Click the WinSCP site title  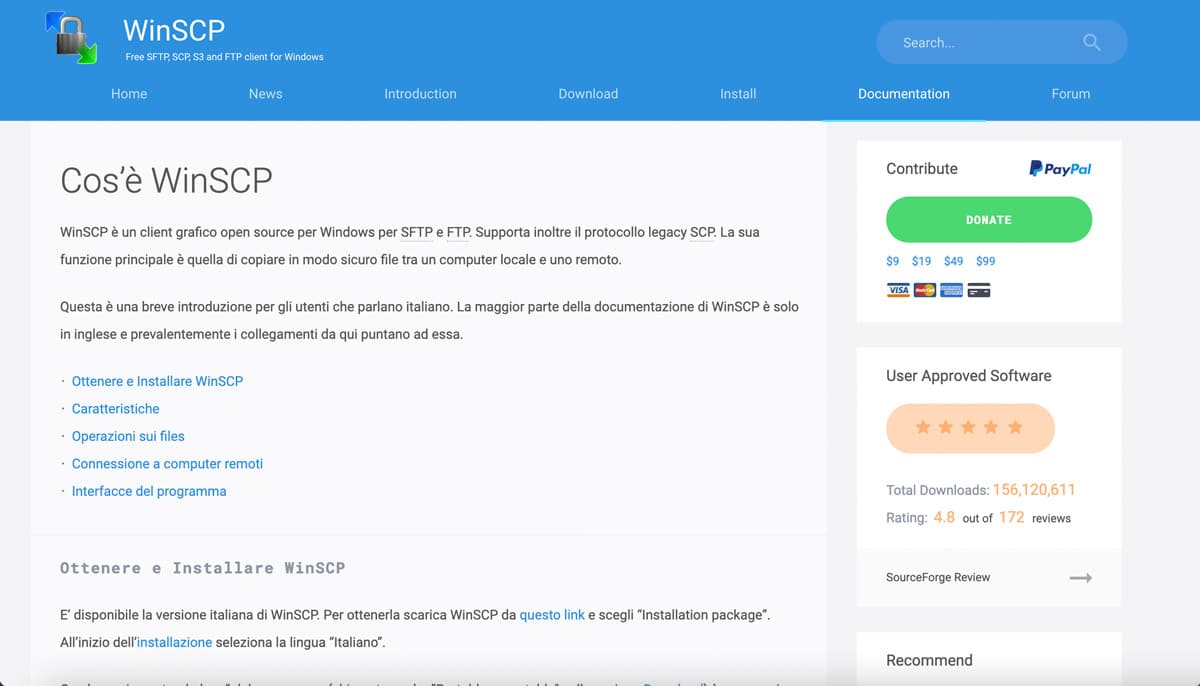174,29
